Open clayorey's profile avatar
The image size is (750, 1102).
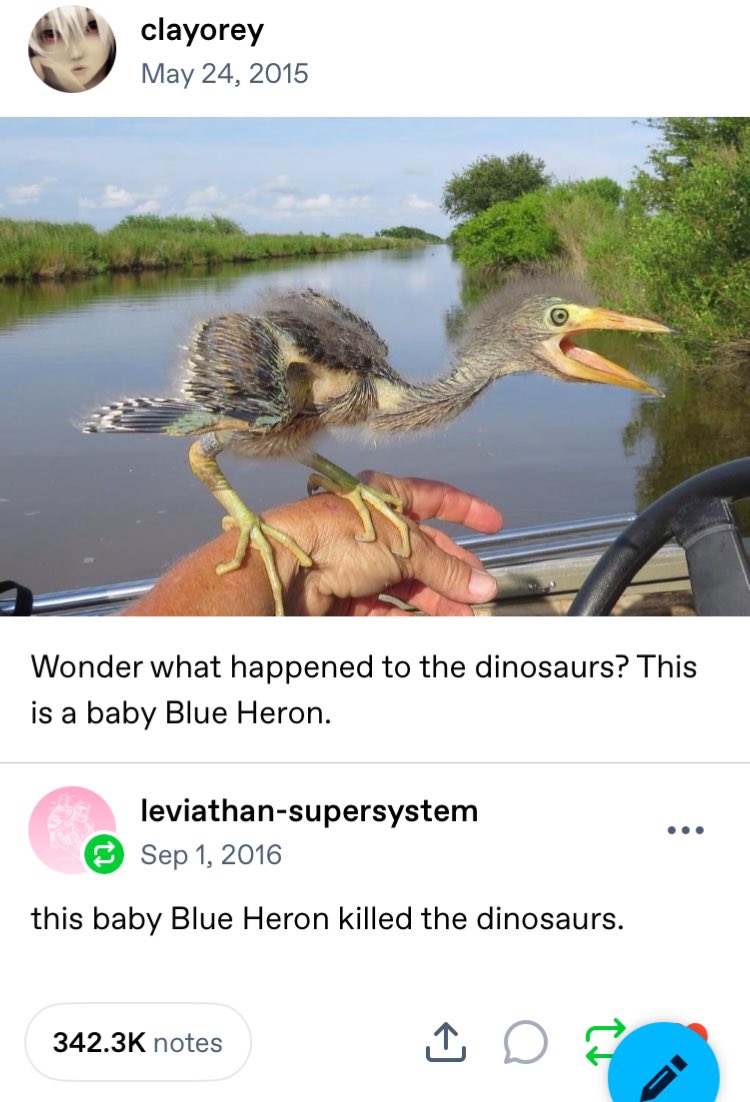(72, 49)
